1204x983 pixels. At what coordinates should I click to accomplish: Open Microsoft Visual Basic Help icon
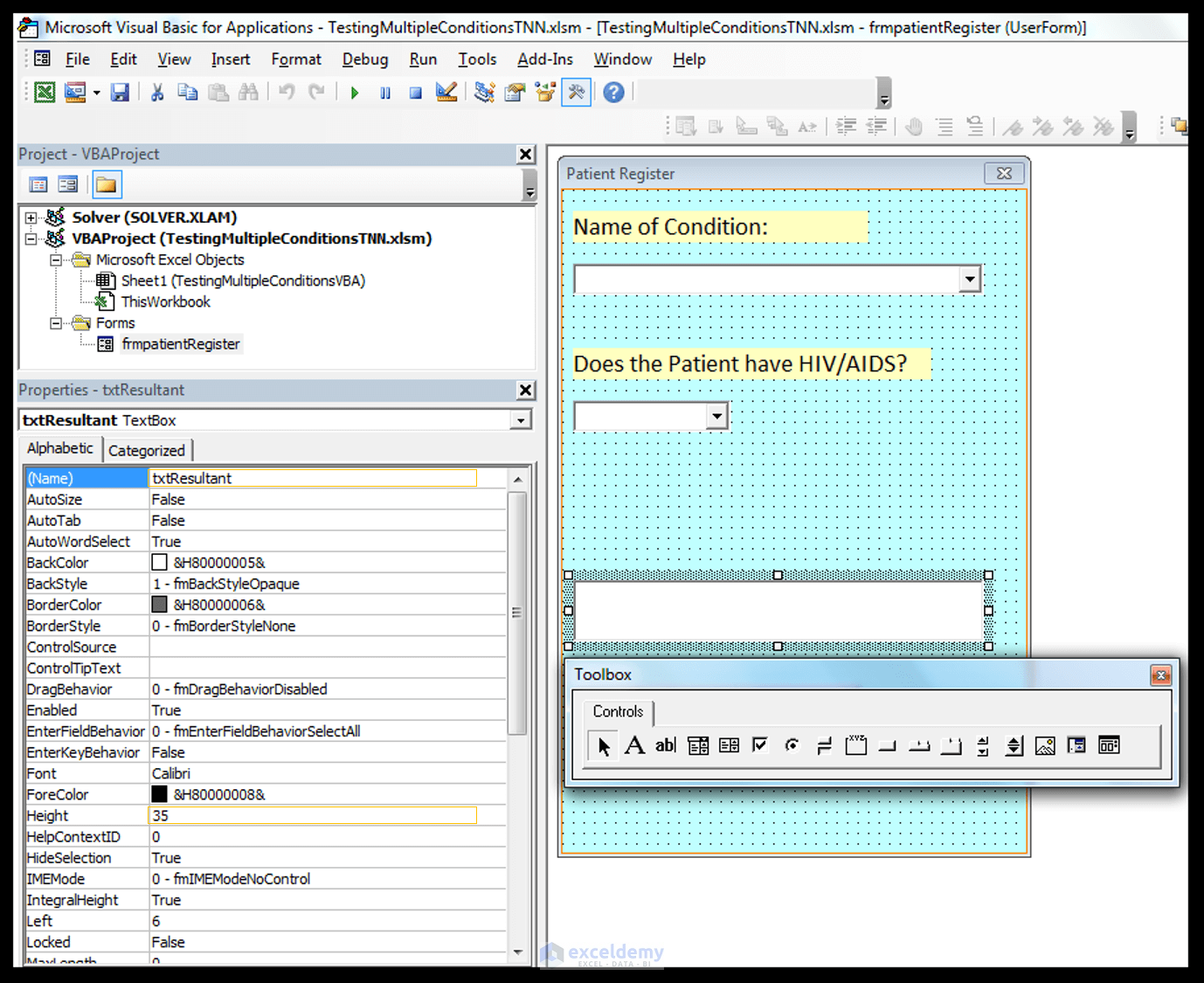pos(614,93)
